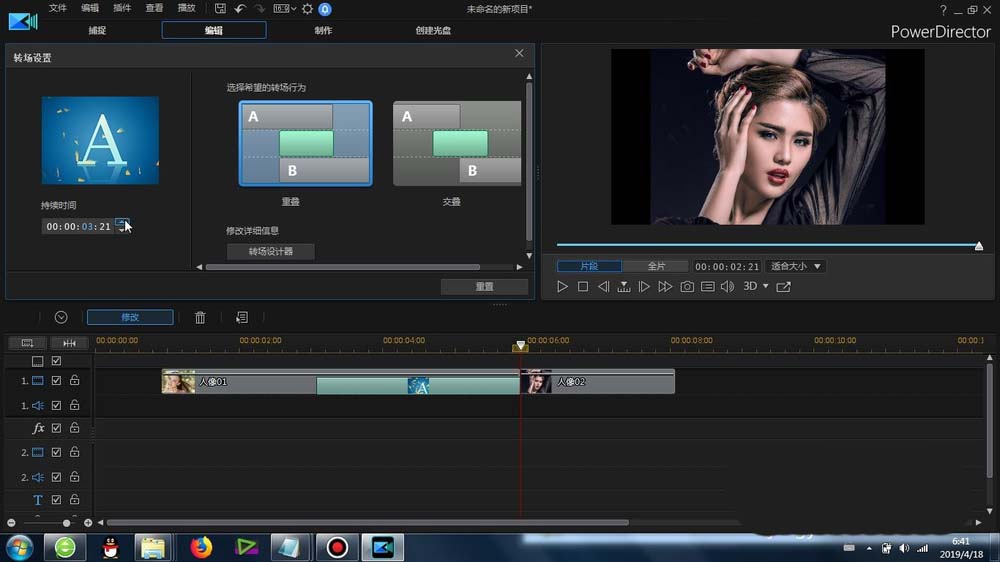Take a snapshot with camera icon
The image size is (1000, 562).
[x=687, y=286]
